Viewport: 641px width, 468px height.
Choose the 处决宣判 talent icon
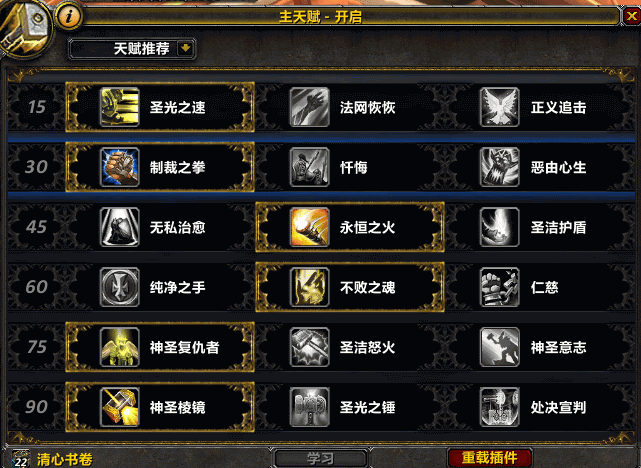tap(500, 408)
